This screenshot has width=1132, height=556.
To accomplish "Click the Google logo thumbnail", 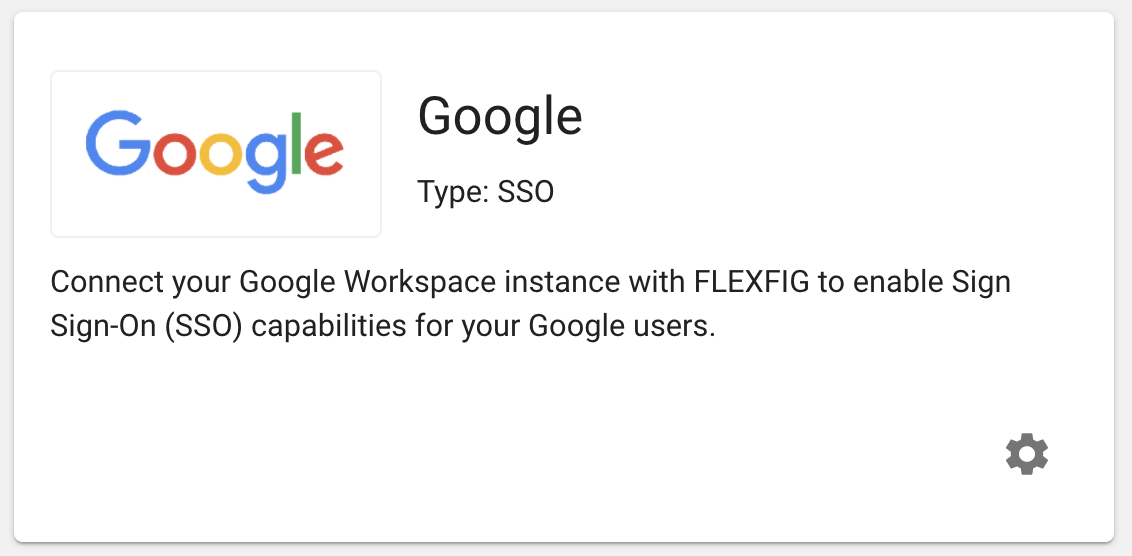I will (x=216, y=154).
